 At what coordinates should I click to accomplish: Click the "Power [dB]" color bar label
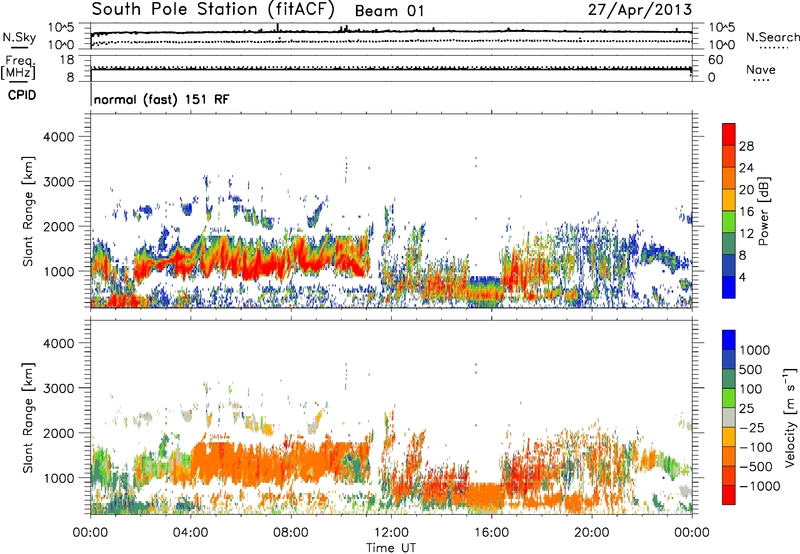click(763, 211)
